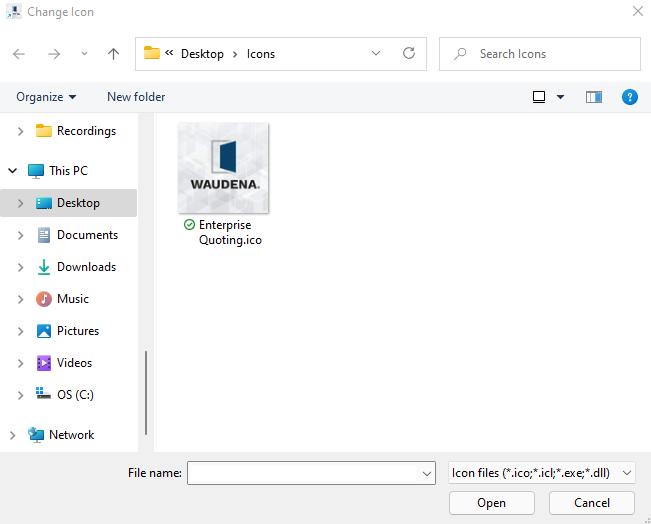Collapse the This PC node
The image size is (651, 524).
(12, 171)
